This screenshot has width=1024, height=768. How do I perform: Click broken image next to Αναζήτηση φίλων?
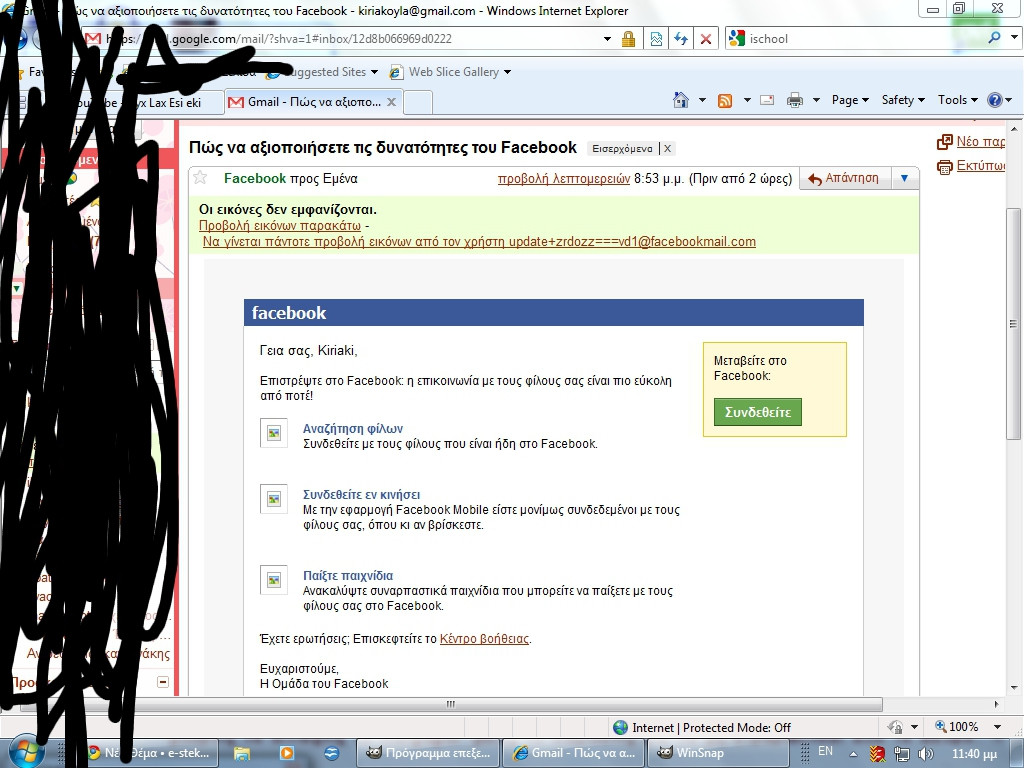click(274, 433)
